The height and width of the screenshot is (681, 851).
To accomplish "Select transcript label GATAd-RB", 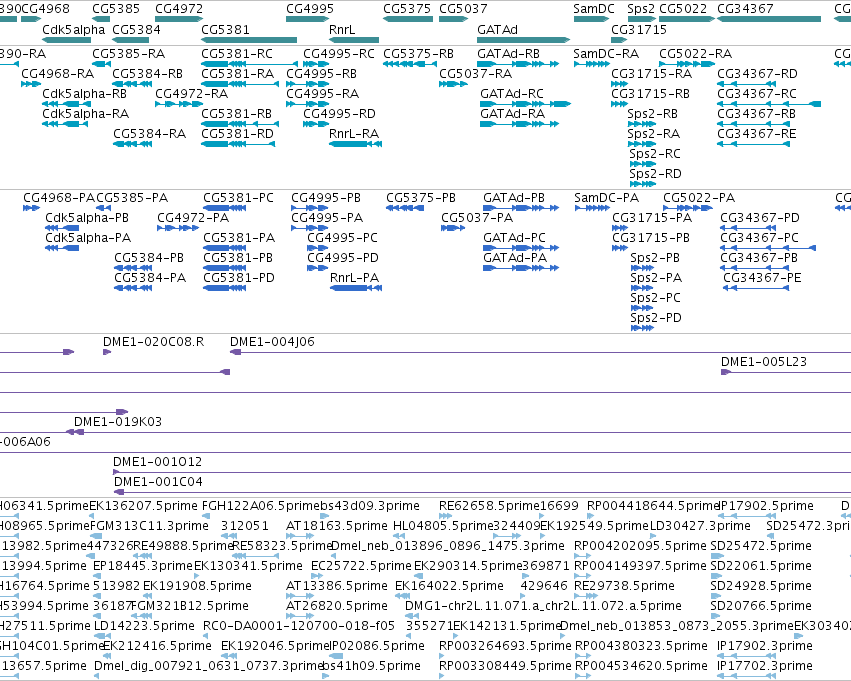I will pos(509,54).
